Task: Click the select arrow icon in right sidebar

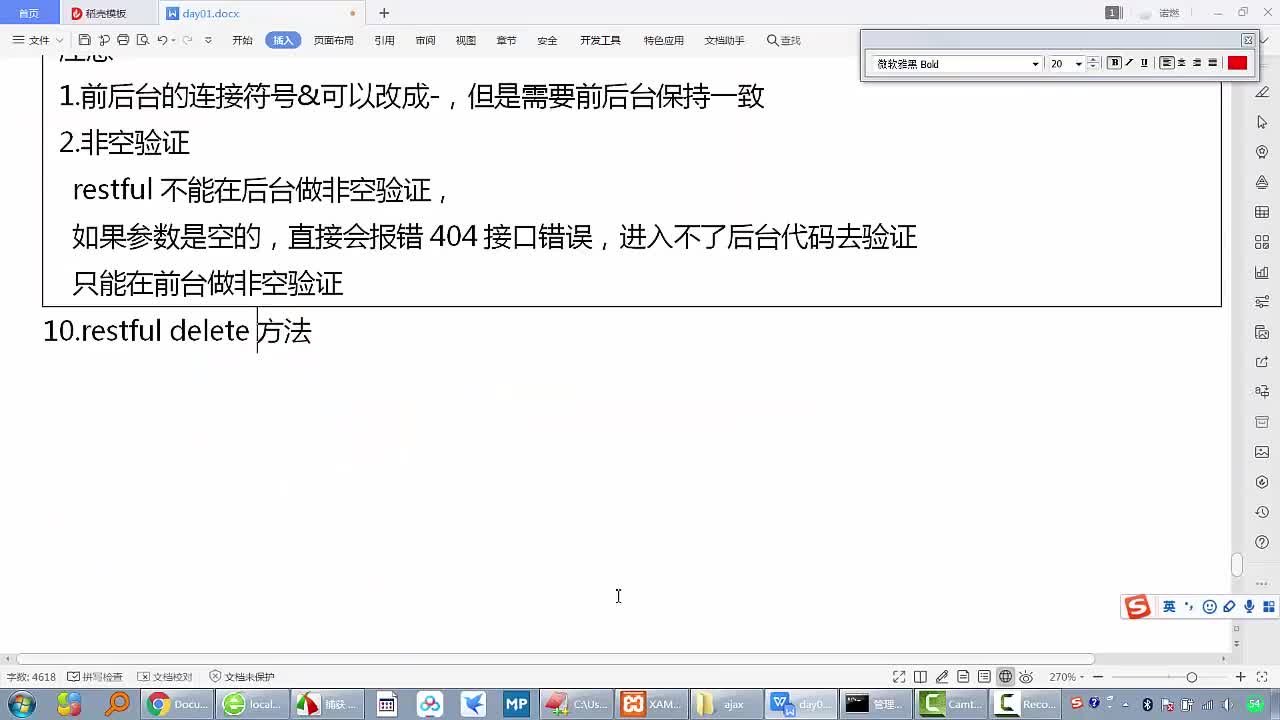Action: 1262,122
